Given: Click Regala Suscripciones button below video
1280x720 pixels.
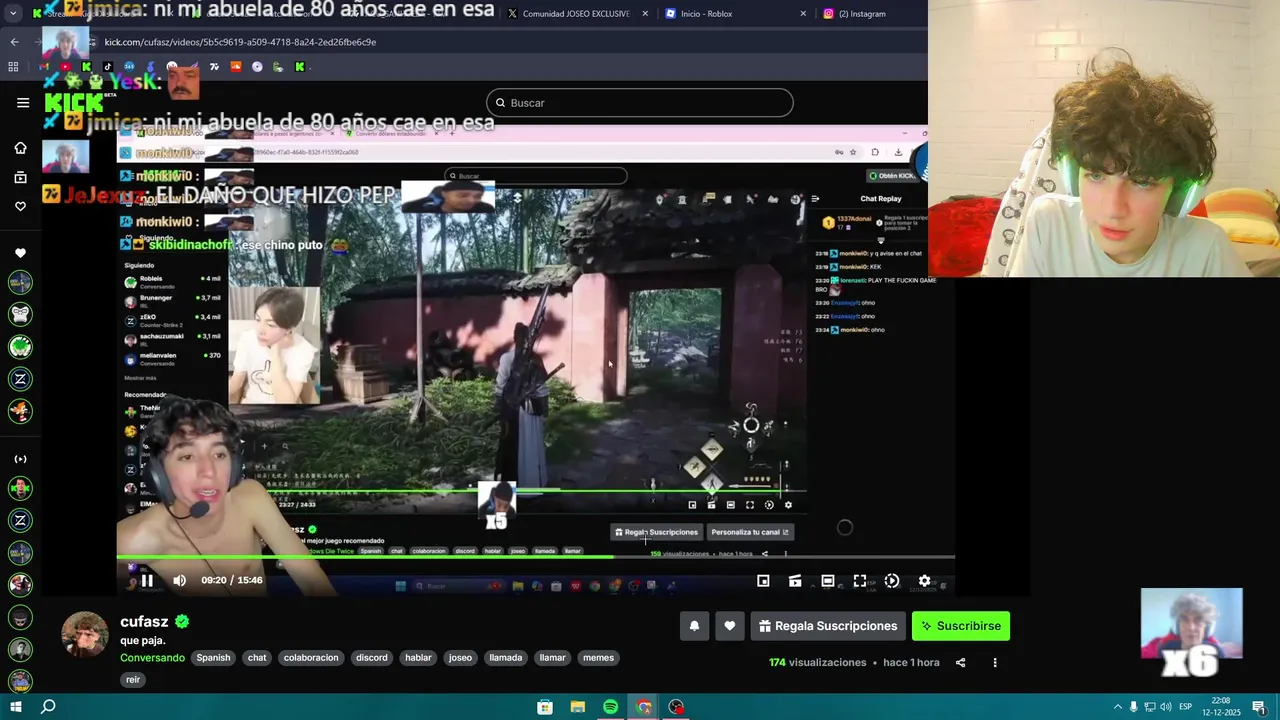Looking at the screenshot, I should [828, 626].
